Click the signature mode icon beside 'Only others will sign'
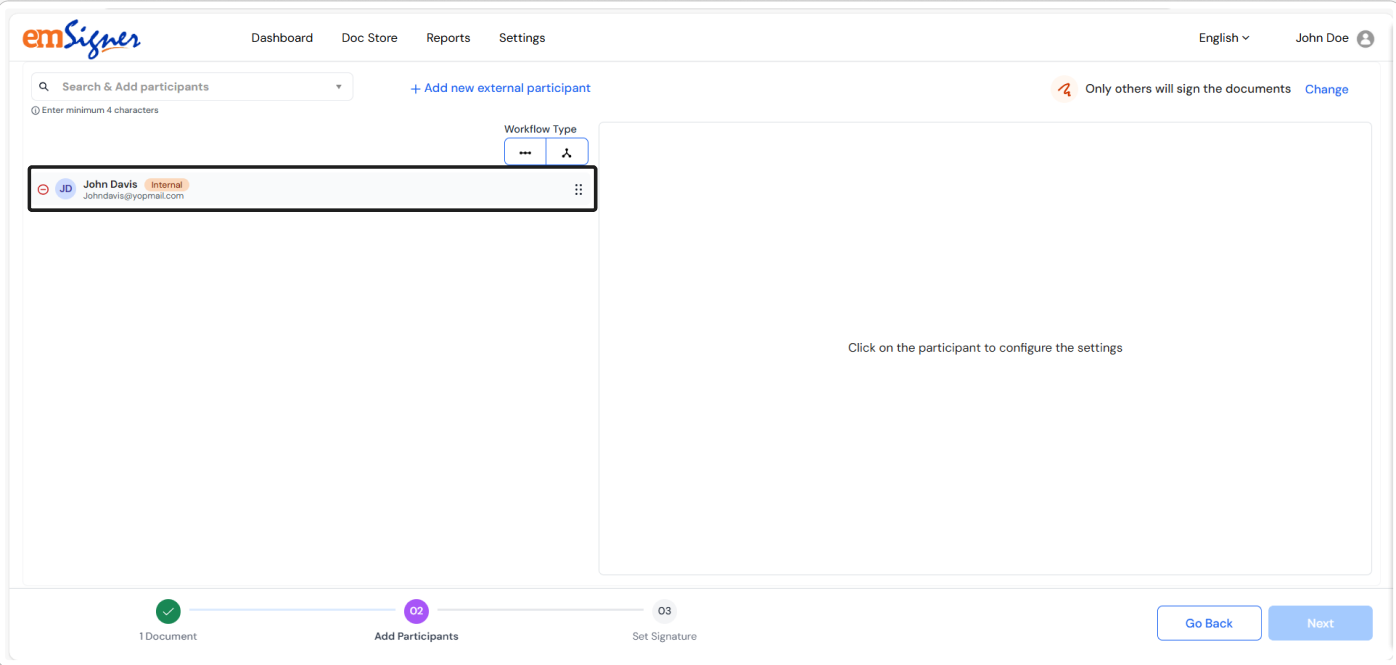This screenshot has width=1396, height=665. point(1064,89)
